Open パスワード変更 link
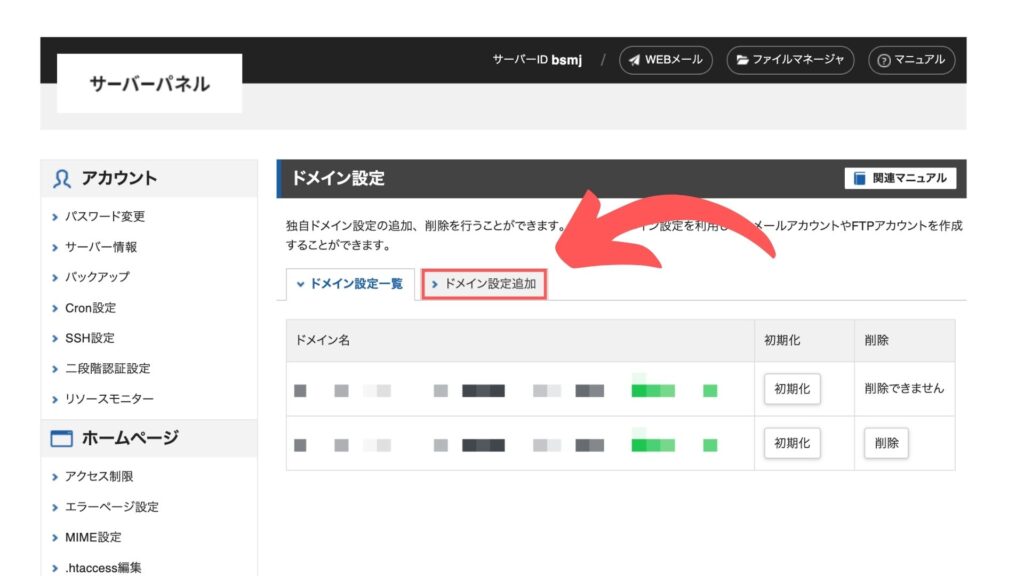 point(104,216)
